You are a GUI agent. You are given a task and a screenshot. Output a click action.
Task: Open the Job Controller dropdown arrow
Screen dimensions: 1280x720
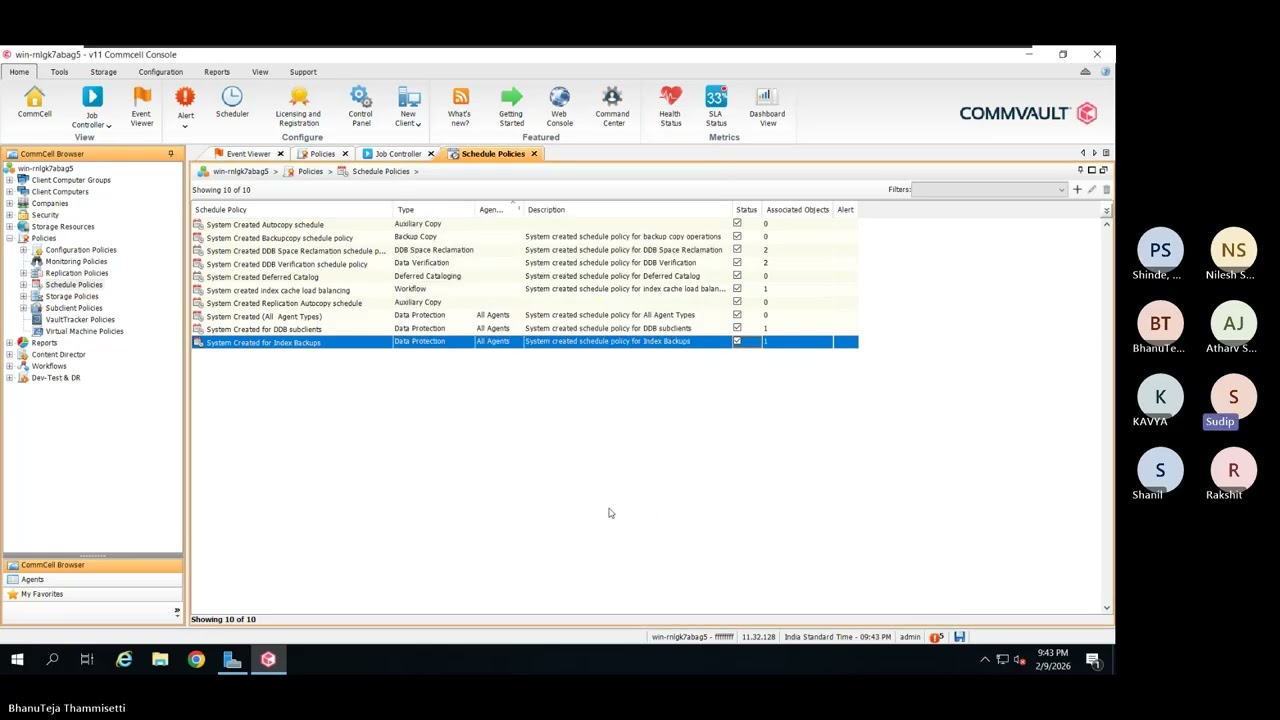(x=108, y=126)
